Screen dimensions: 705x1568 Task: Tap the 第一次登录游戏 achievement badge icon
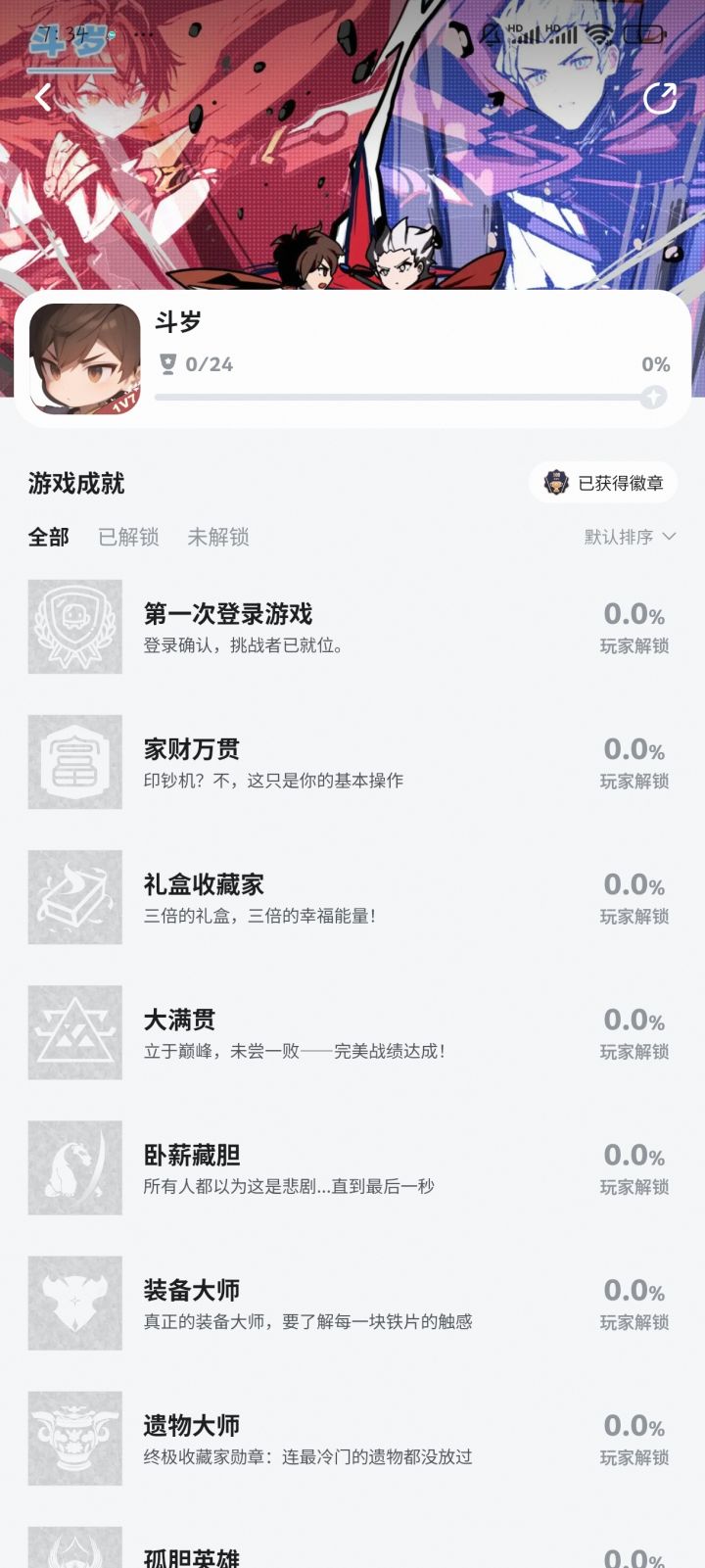(75, 627)
